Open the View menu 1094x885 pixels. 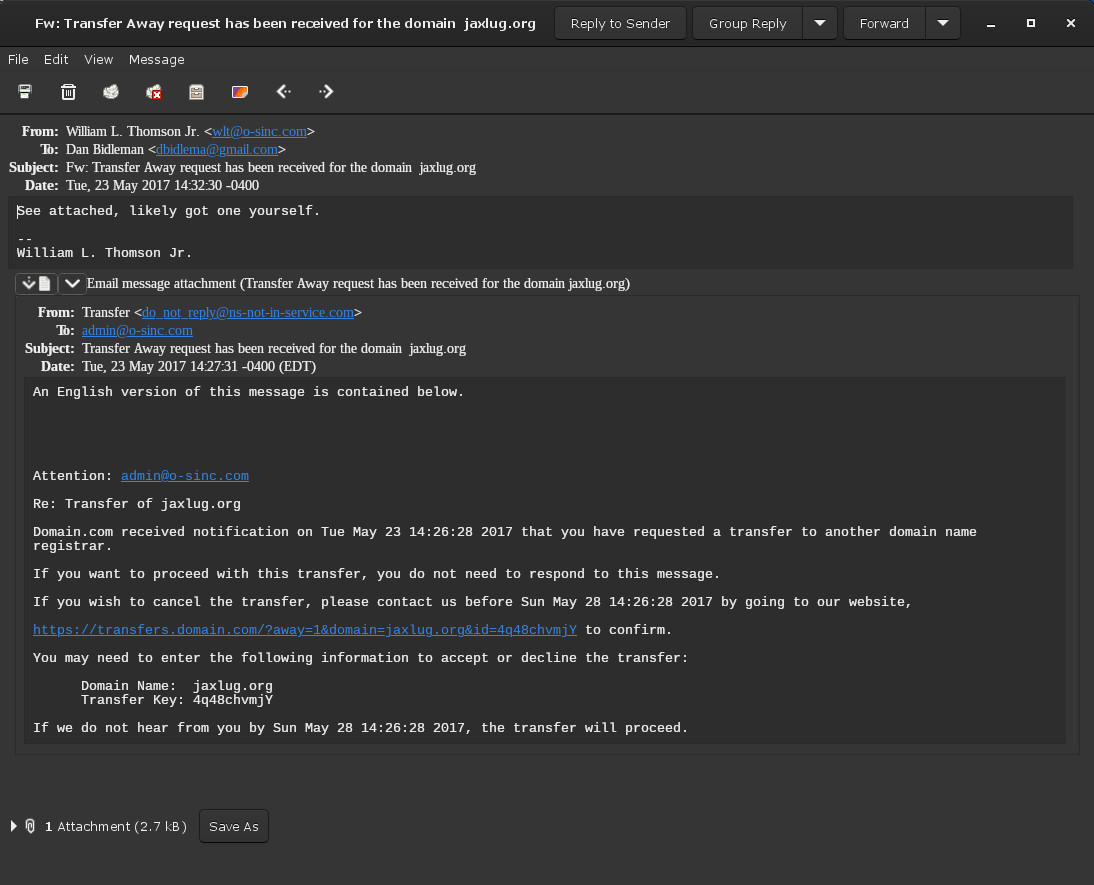click(x=98, y=59)
